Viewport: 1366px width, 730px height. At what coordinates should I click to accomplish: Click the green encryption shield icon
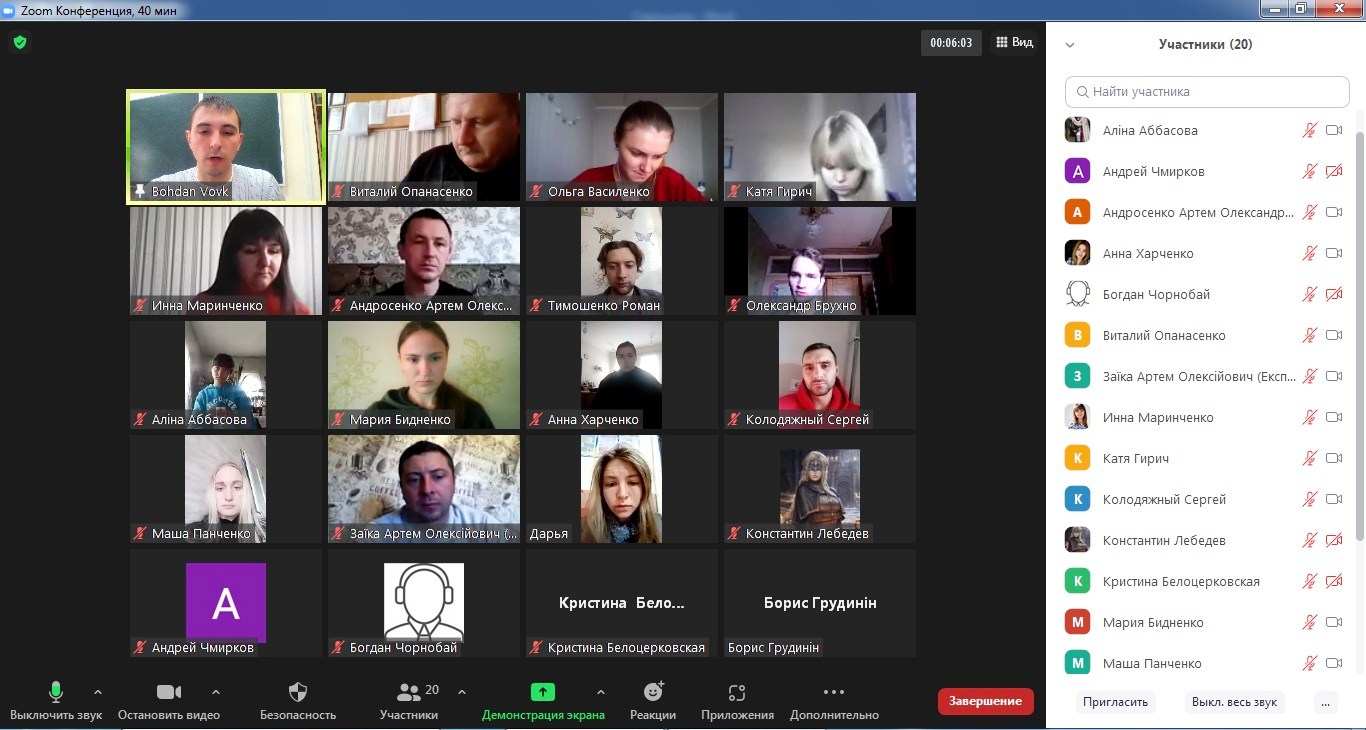pos(19,42)
